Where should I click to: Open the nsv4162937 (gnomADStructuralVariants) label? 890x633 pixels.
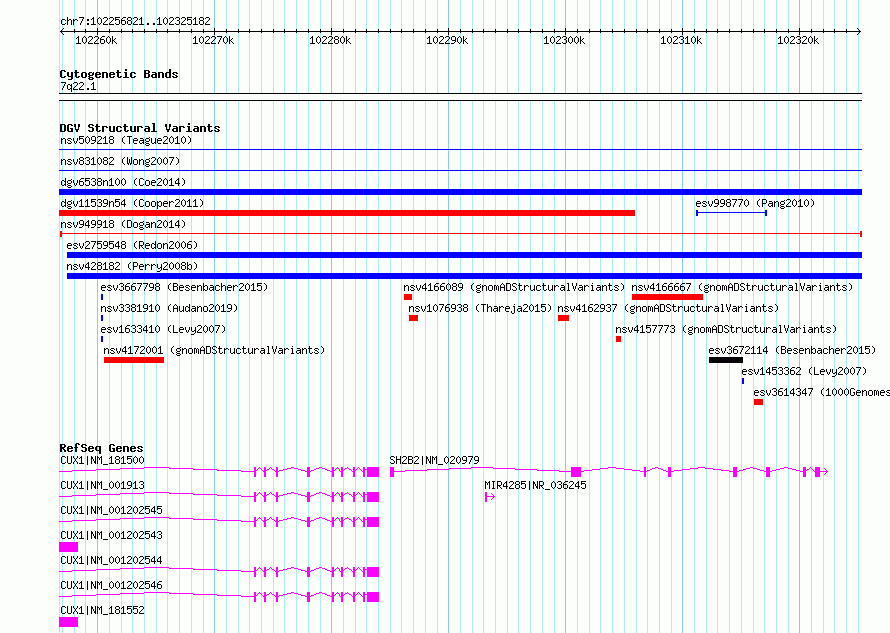(668, 308)
